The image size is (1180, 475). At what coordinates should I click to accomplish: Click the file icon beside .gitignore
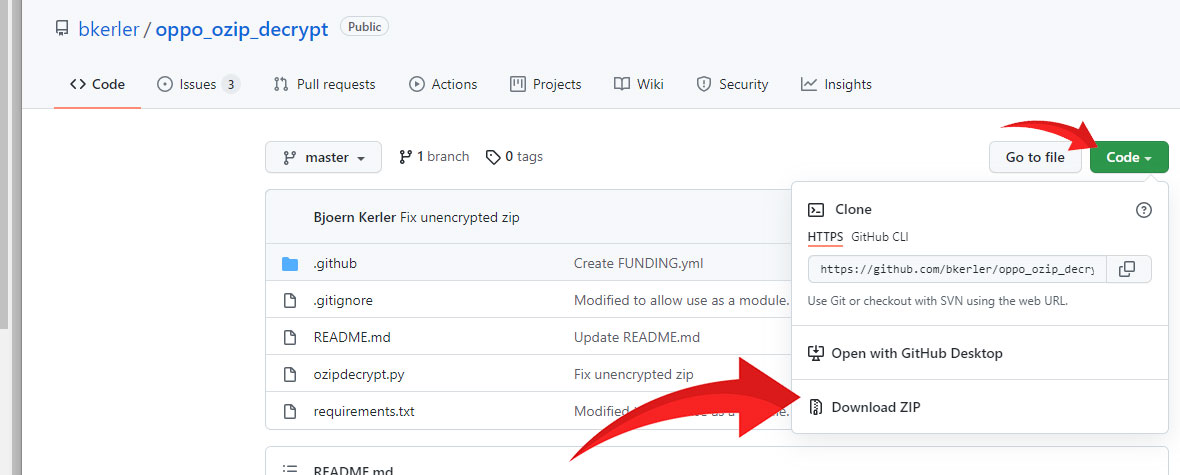point(290,300)
